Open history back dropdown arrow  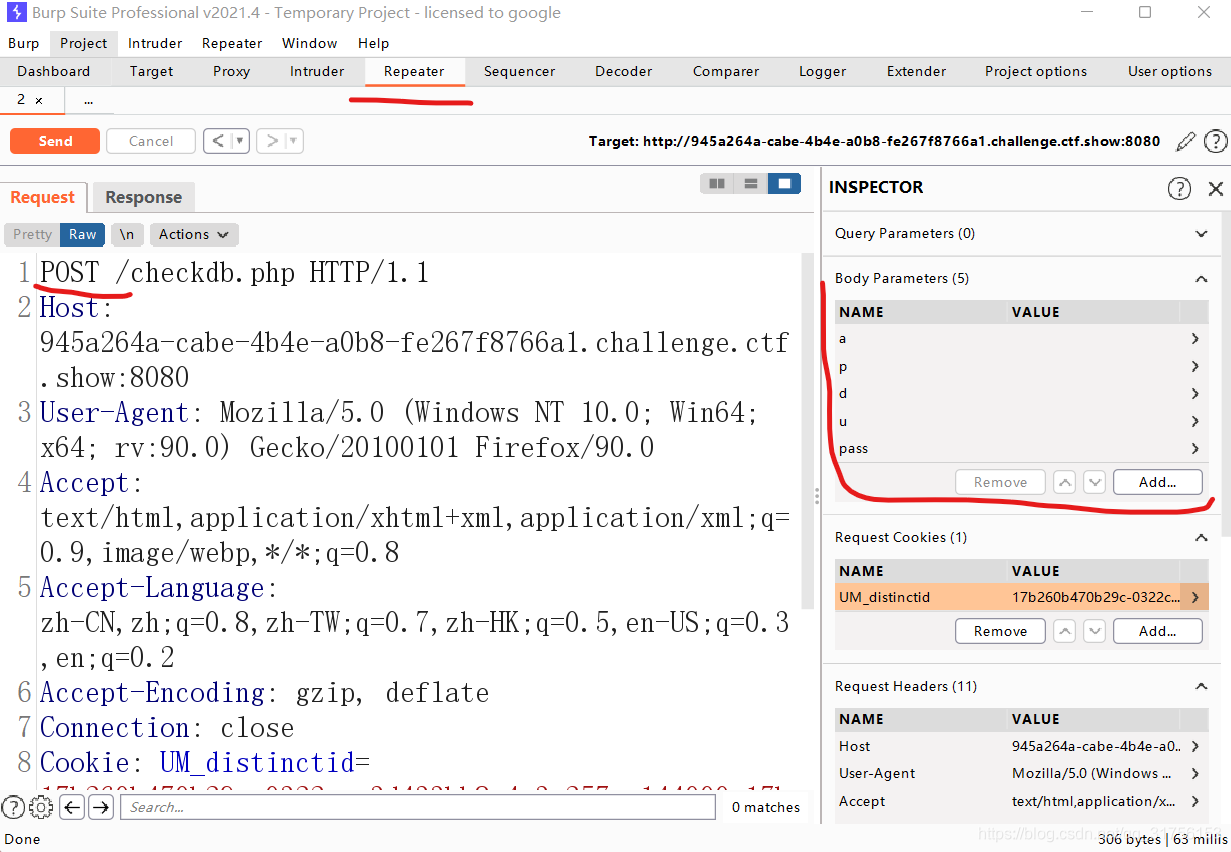point(240,141)
